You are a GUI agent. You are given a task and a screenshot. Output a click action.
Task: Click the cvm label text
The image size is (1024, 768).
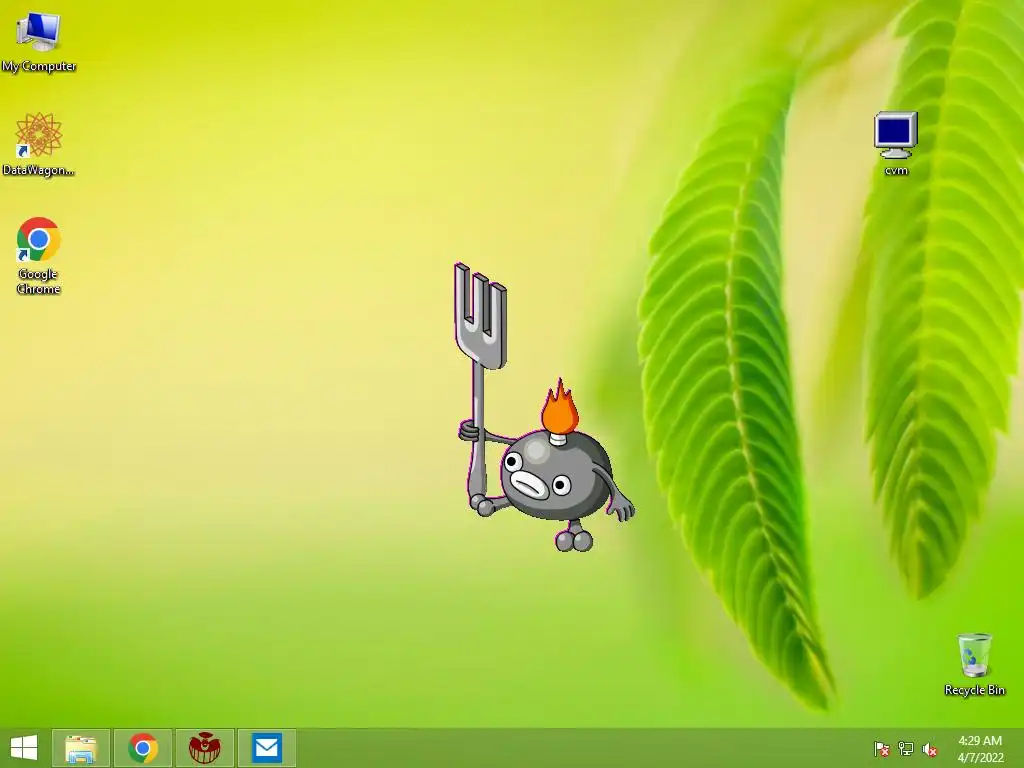[x=896, y=170]
